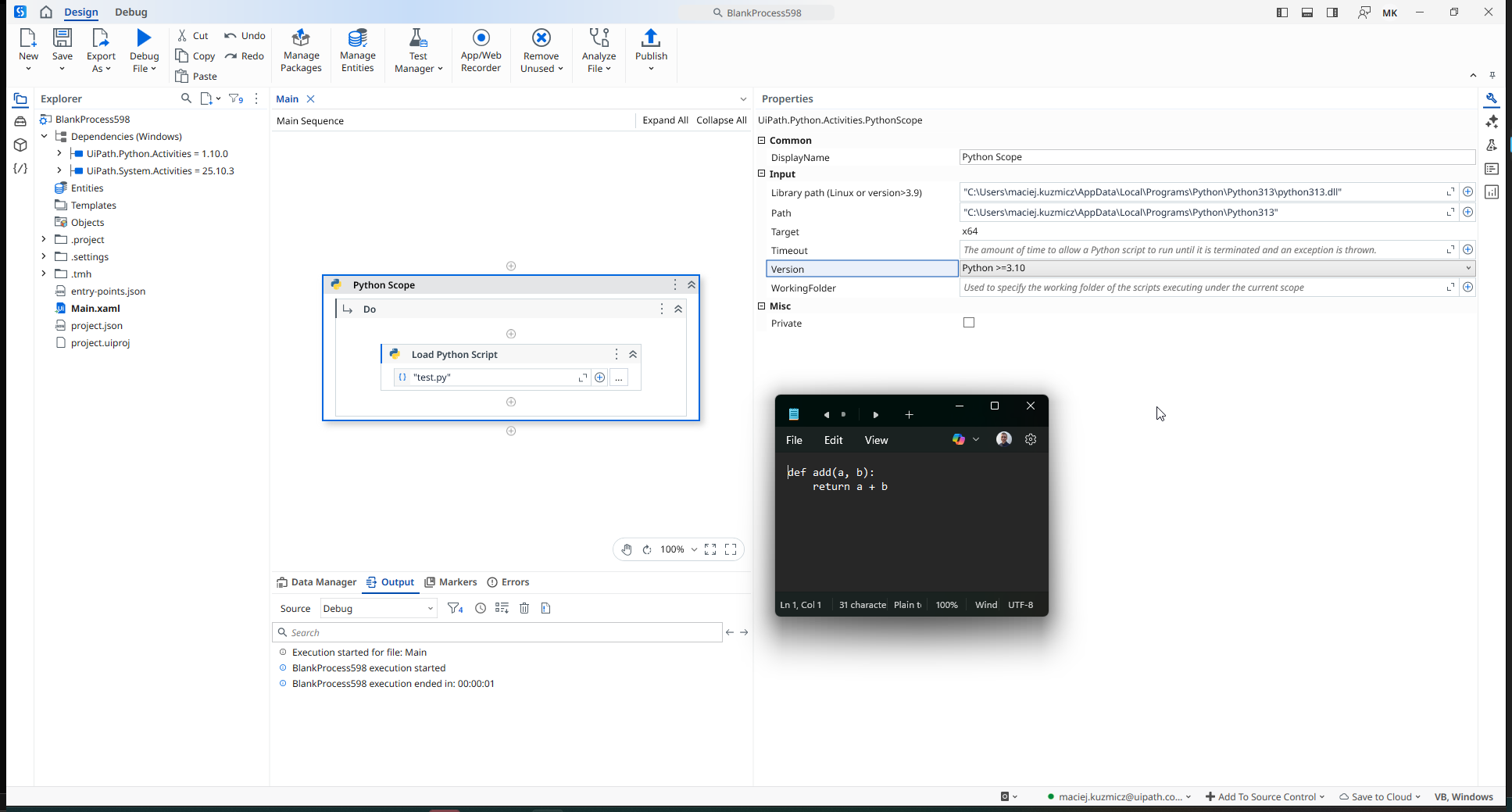Collapse the Python Scope activity
This screenshot has height=812, width=1512.
pyautogui.click(x=692, y=285)
